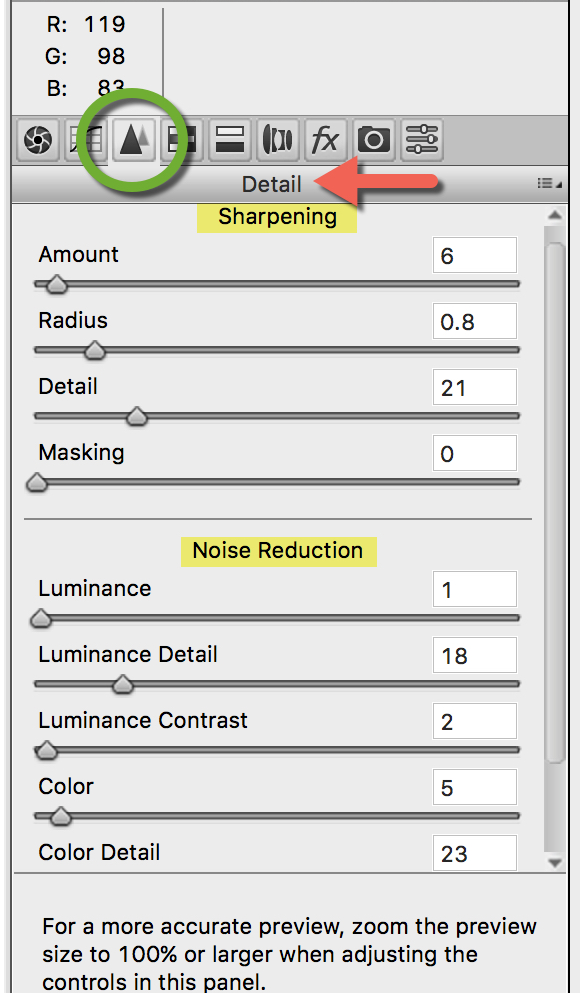Click the Masking slider handle
The height and width of the screenshot is (993, 580).
pos(38,483)
